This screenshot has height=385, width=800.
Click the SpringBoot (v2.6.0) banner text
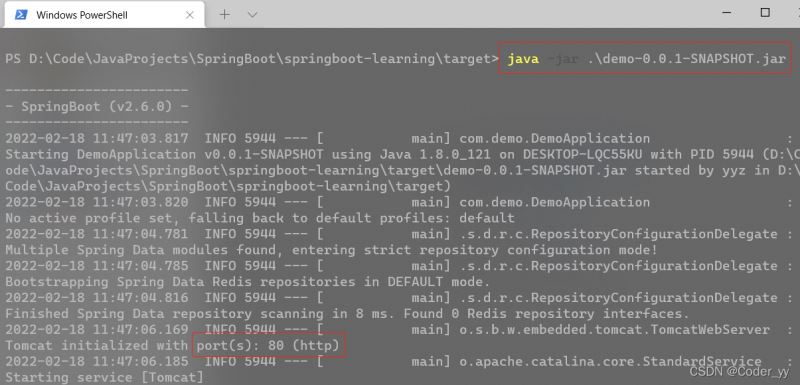[x=97, y=107]
